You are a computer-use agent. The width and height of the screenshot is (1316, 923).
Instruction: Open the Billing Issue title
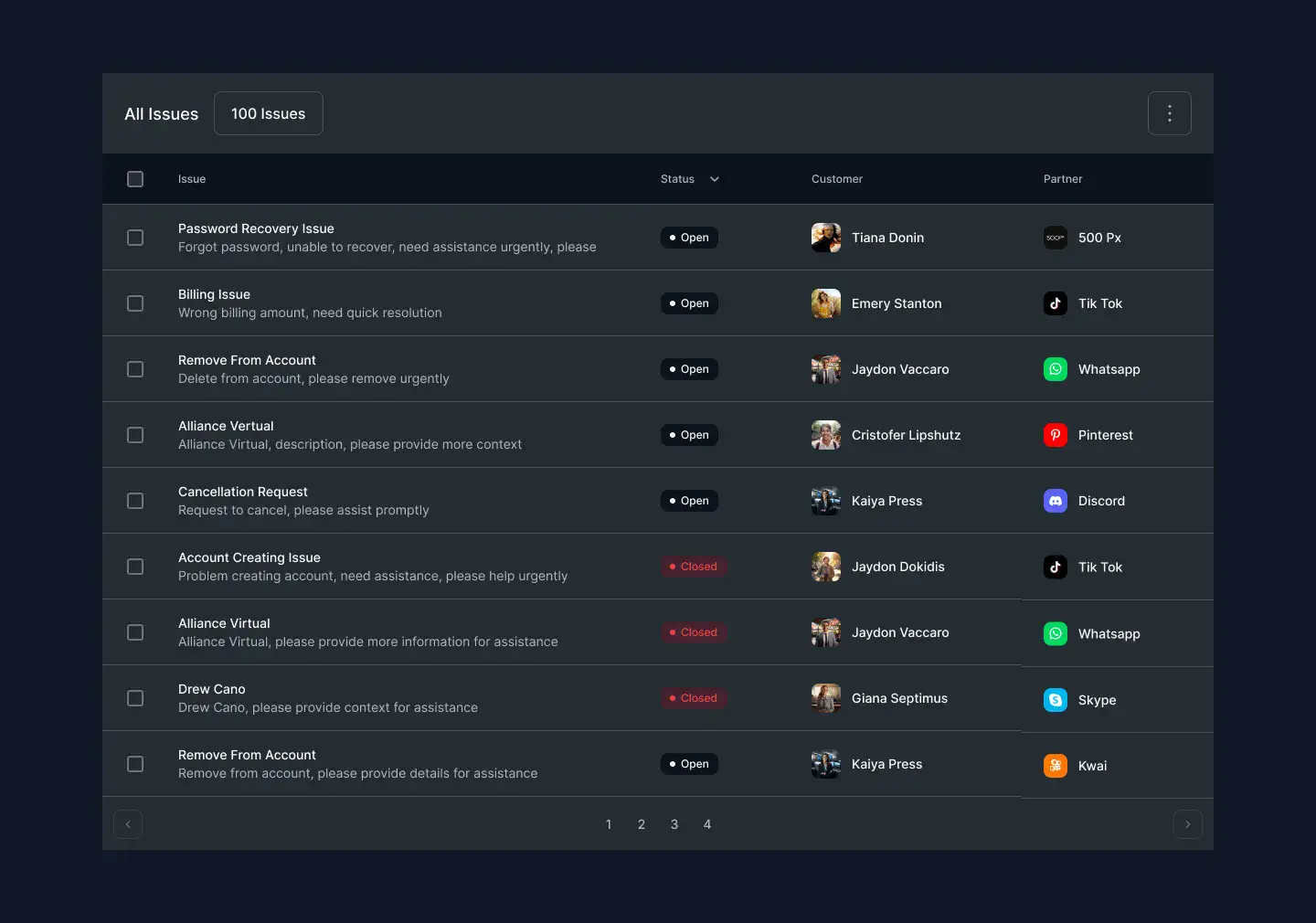(x=214, y=294)
